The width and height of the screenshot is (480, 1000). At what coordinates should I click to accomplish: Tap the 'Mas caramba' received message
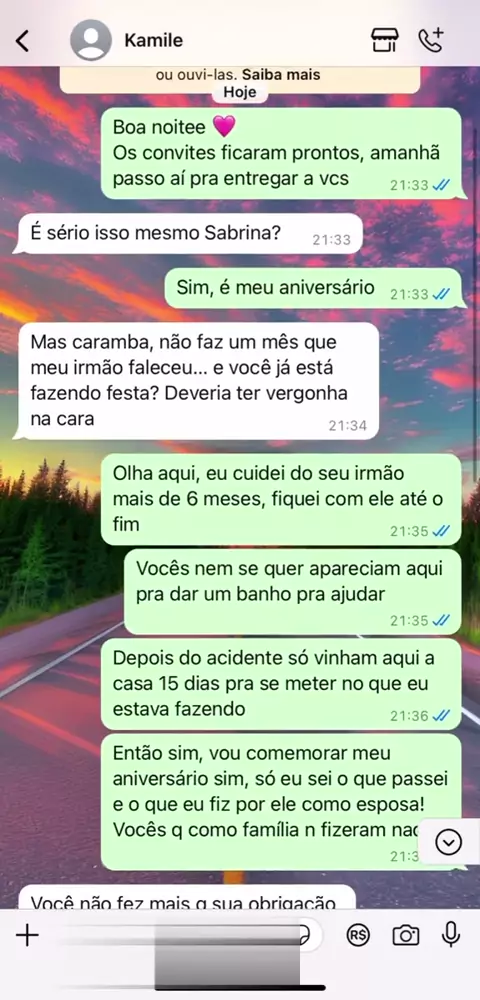(198, 381)
